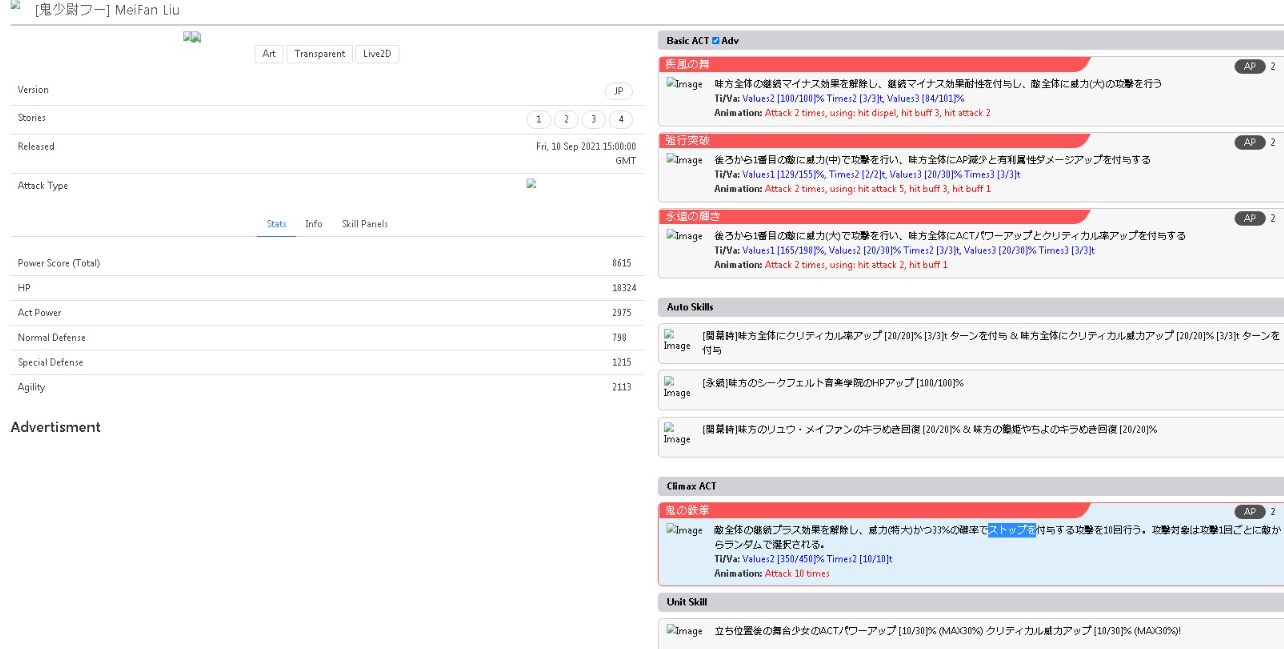Switch to the Info tab
Viewport: 1284px width, 649px height.
314,224
